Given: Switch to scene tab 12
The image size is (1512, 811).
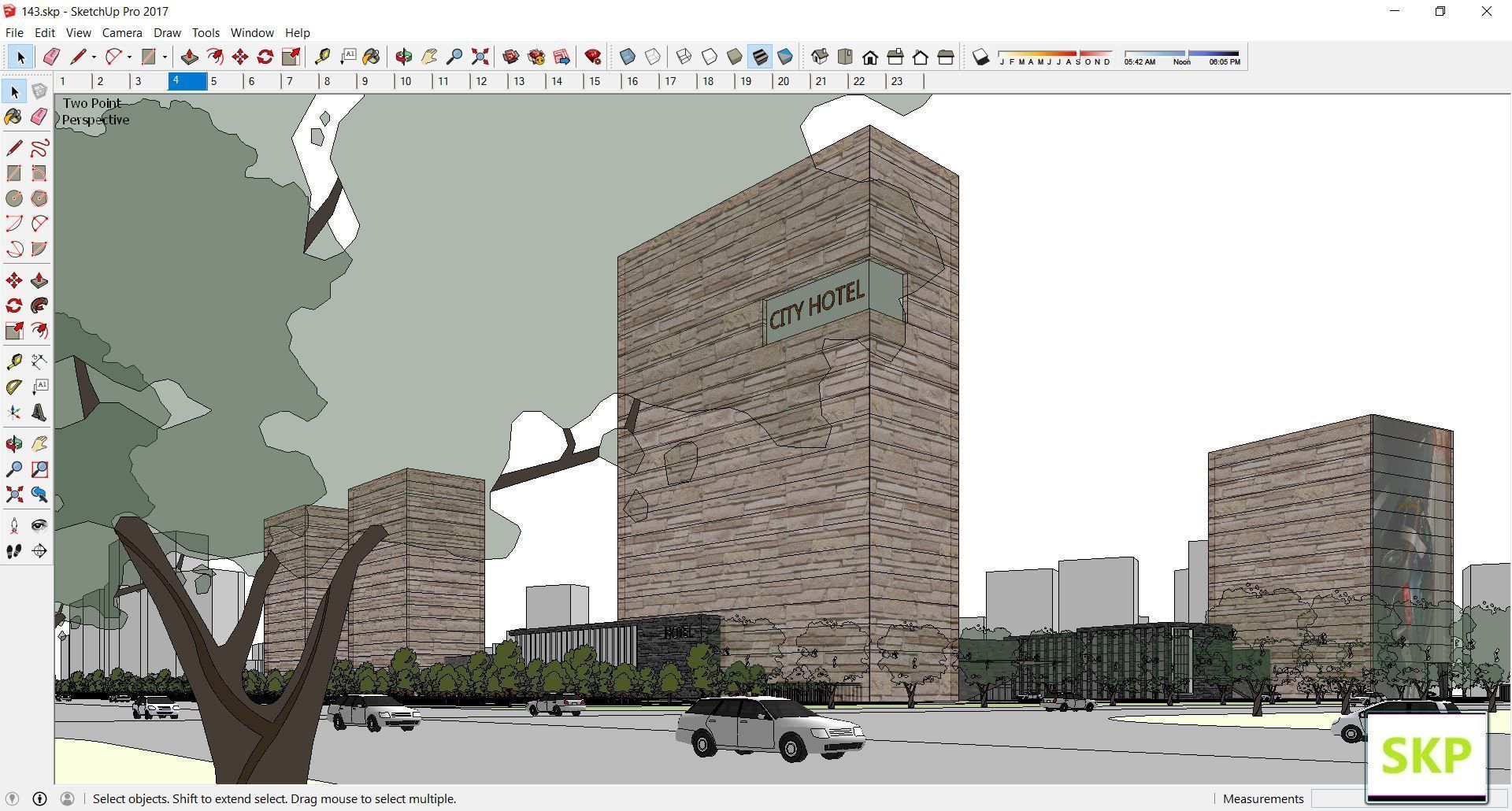Looking at the screenshot, I should (x=489, y=81).
